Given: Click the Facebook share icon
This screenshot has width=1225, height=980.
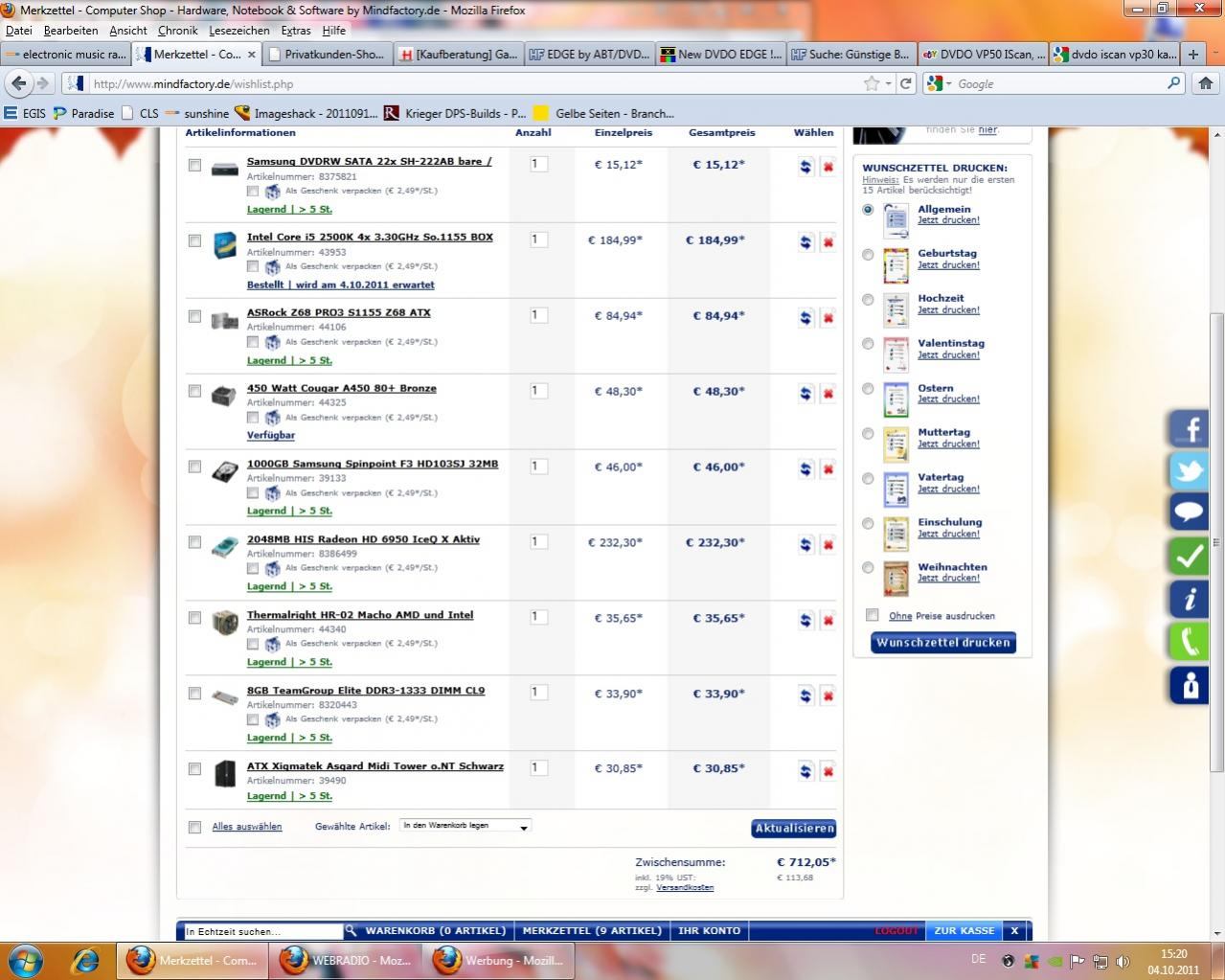Looking at the screenshot, I should [x=1189, y=429].
